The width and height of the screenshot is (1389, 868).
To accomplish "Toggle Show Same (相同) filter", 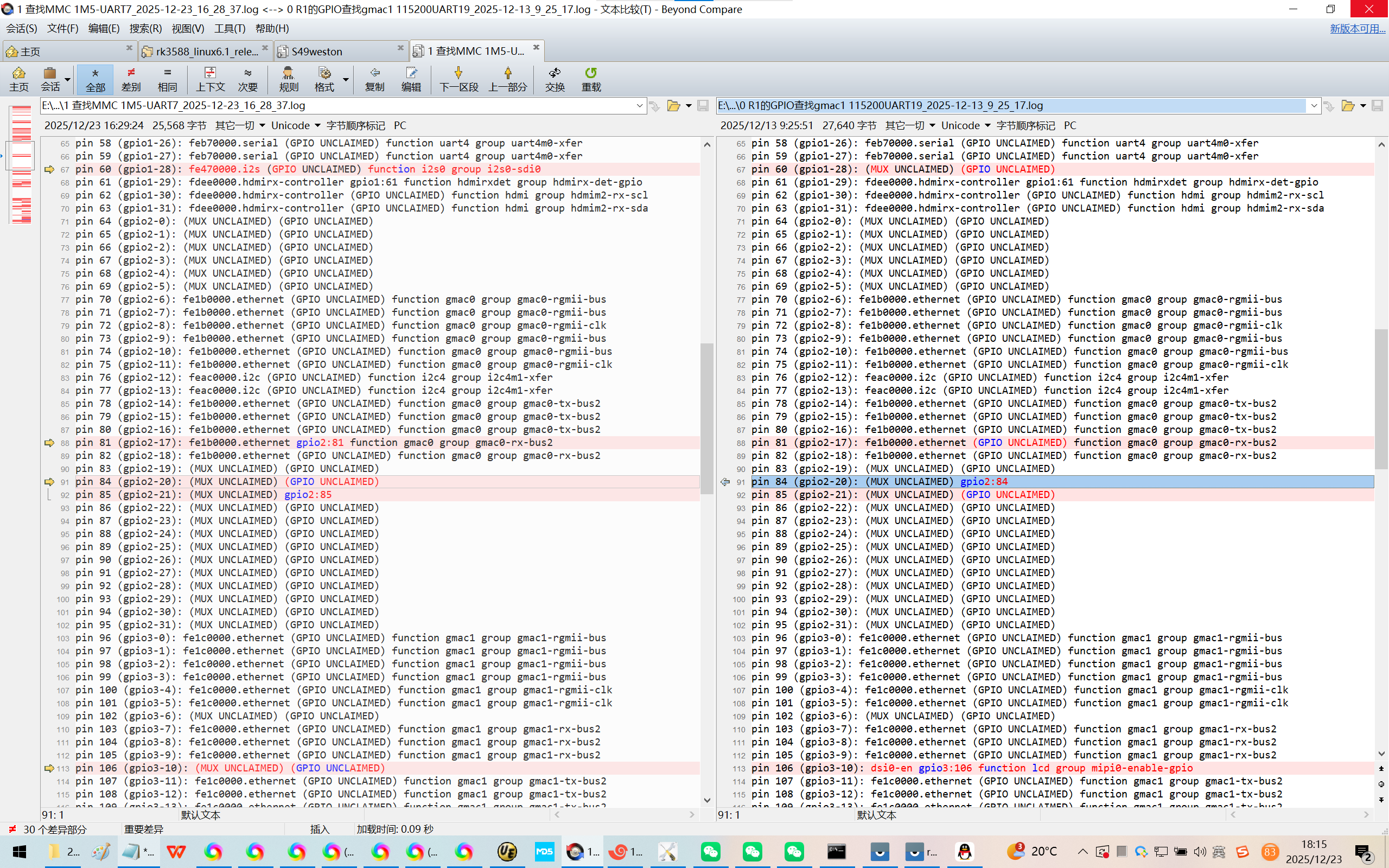I will (x=167, y=79).
